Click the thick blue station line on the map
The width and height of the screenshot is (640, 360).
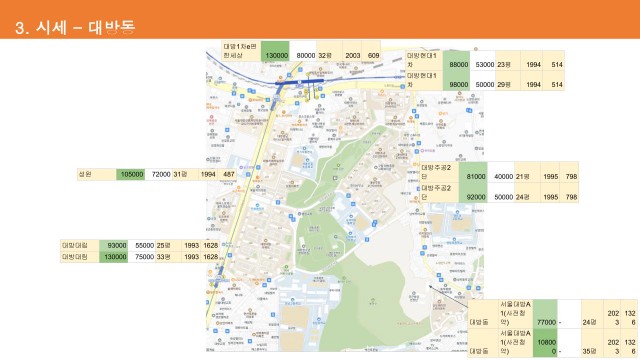tap(300, 82)
